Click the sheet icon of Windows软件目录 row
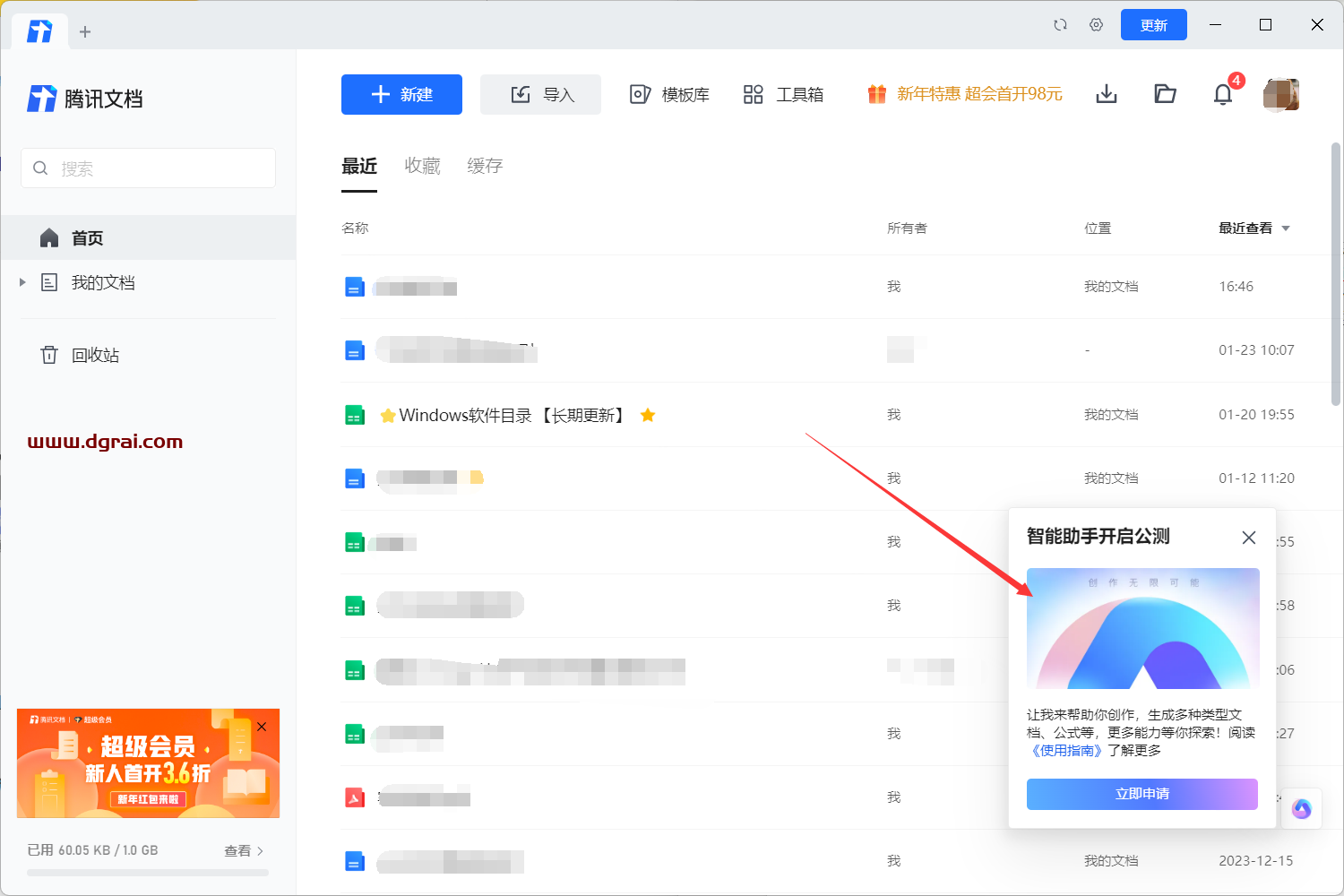Image resolution: width=1344 pixels, height=896 pixels. [355, 415]
